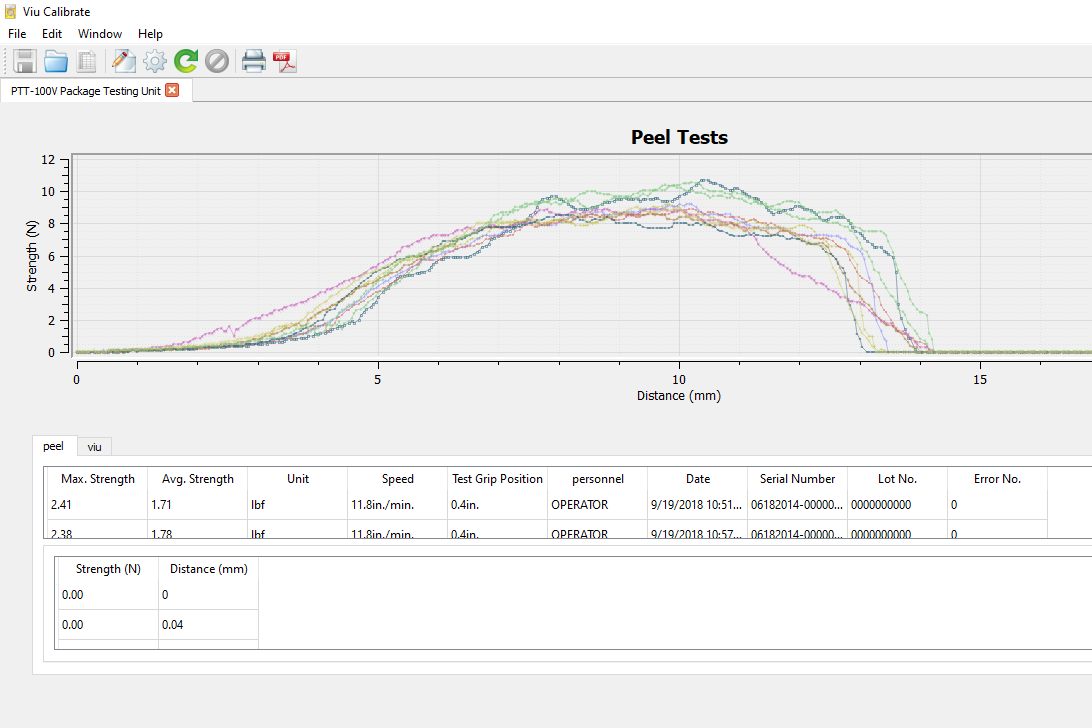
Task: Open the Edit menu
Action: point(52,34)
